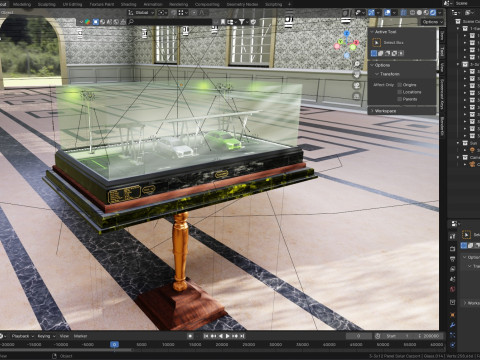480x360 pixels.
Task: Click the pan hand viewport button
Action: pyautogui.click(x=357, y=74)
